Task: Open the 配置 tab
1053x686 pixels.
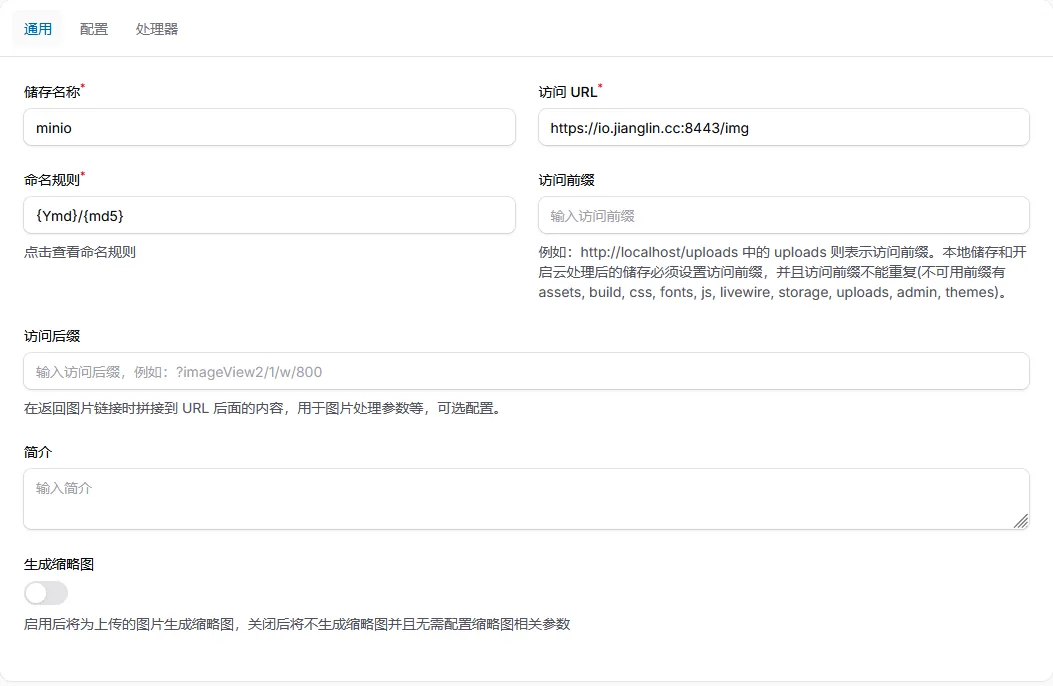Action: [94, 29]
